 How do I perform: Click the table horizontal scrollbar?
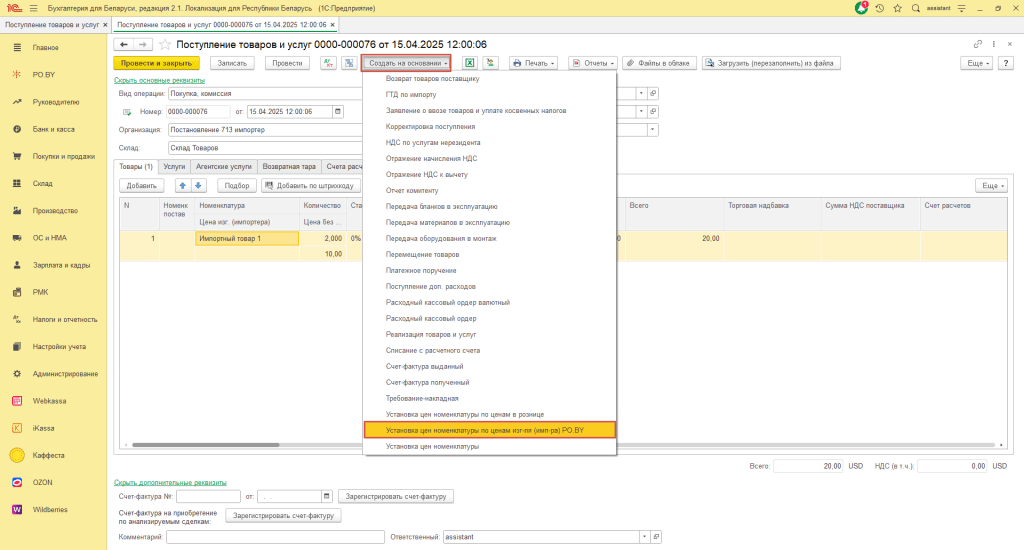(x=206, y=445)
